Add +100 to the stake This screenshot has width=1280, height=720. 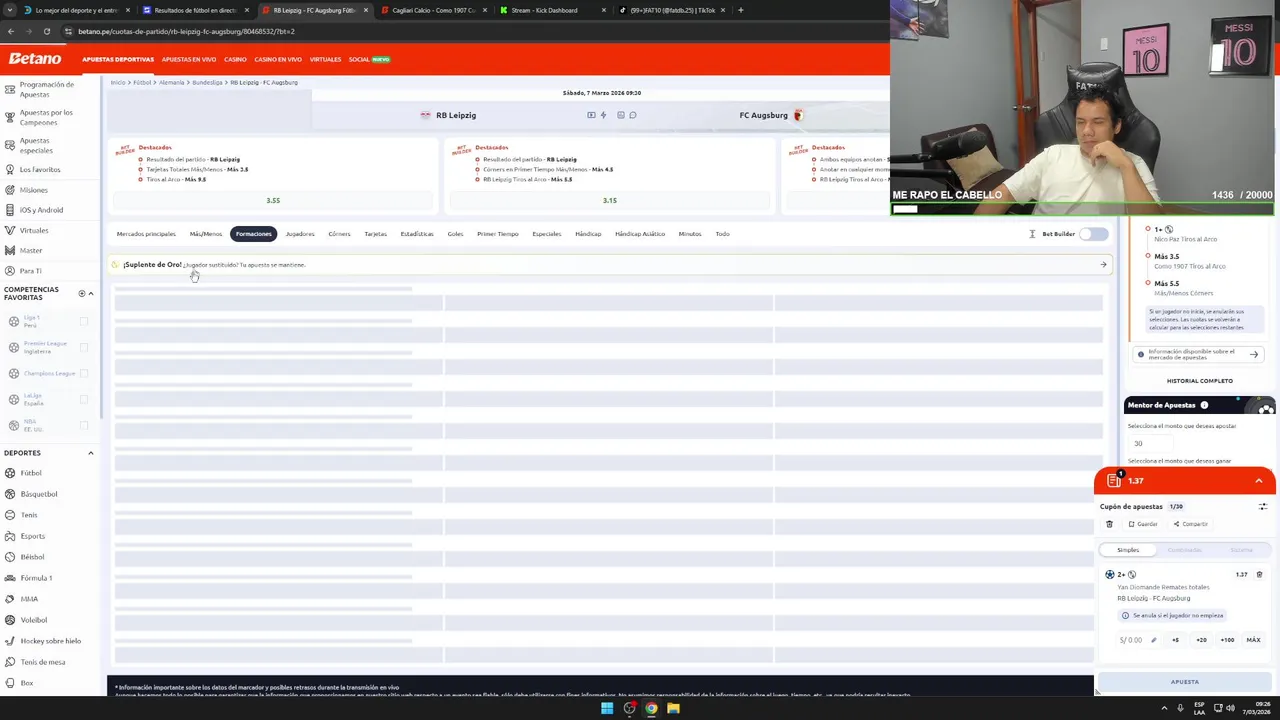pyautogui.click(x=1227, y=640)
